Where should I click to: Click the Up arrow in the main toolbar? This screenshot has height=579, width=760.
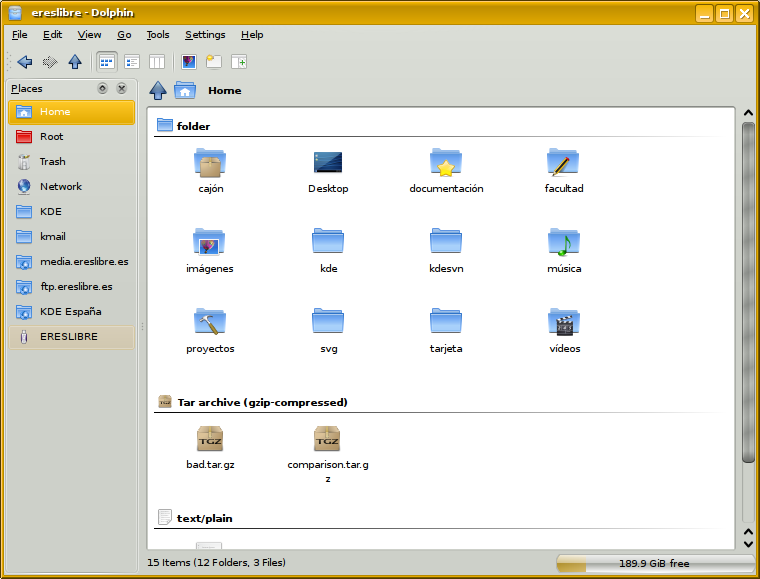(x=75, y=62)
